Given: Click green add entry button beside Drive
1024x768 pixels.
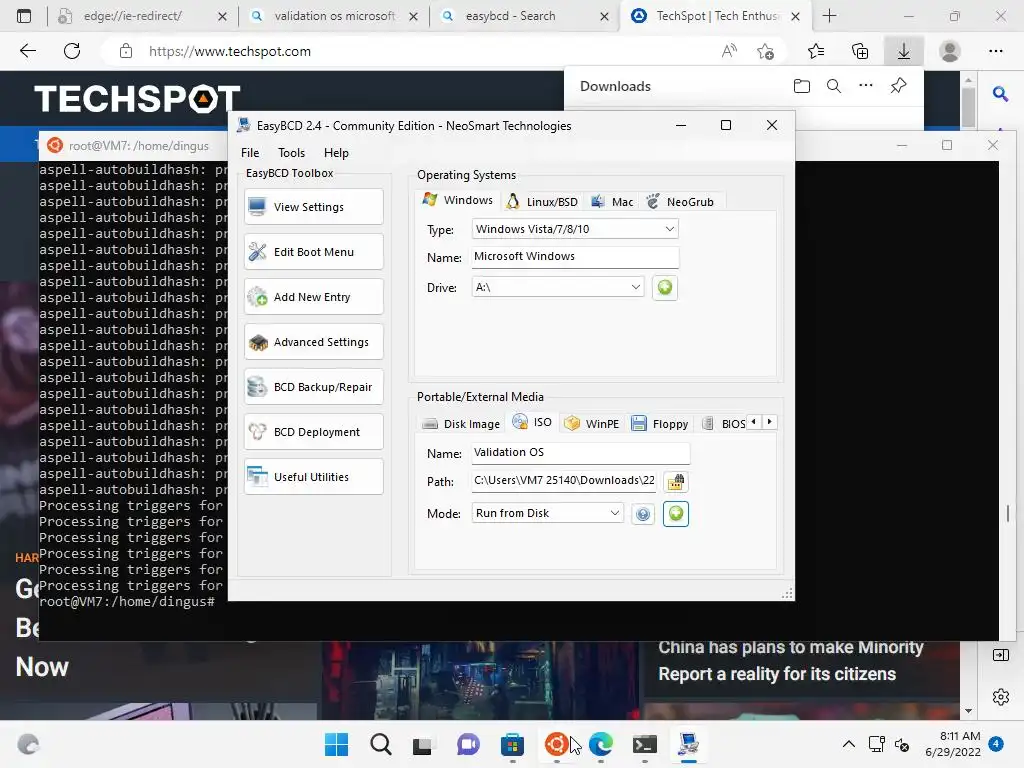Looking at the screenshot, I should click(665, 287).
